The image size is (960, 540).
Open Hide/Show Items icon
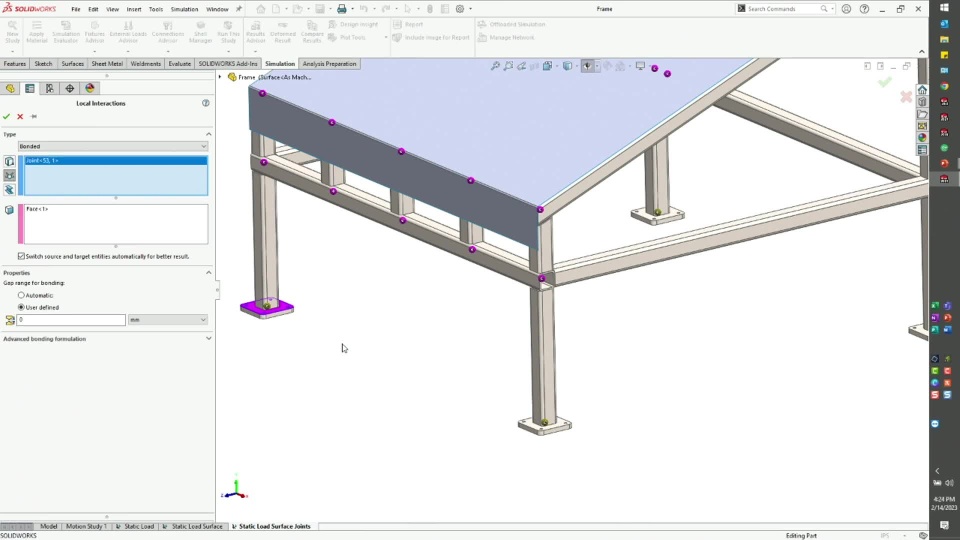587,66
